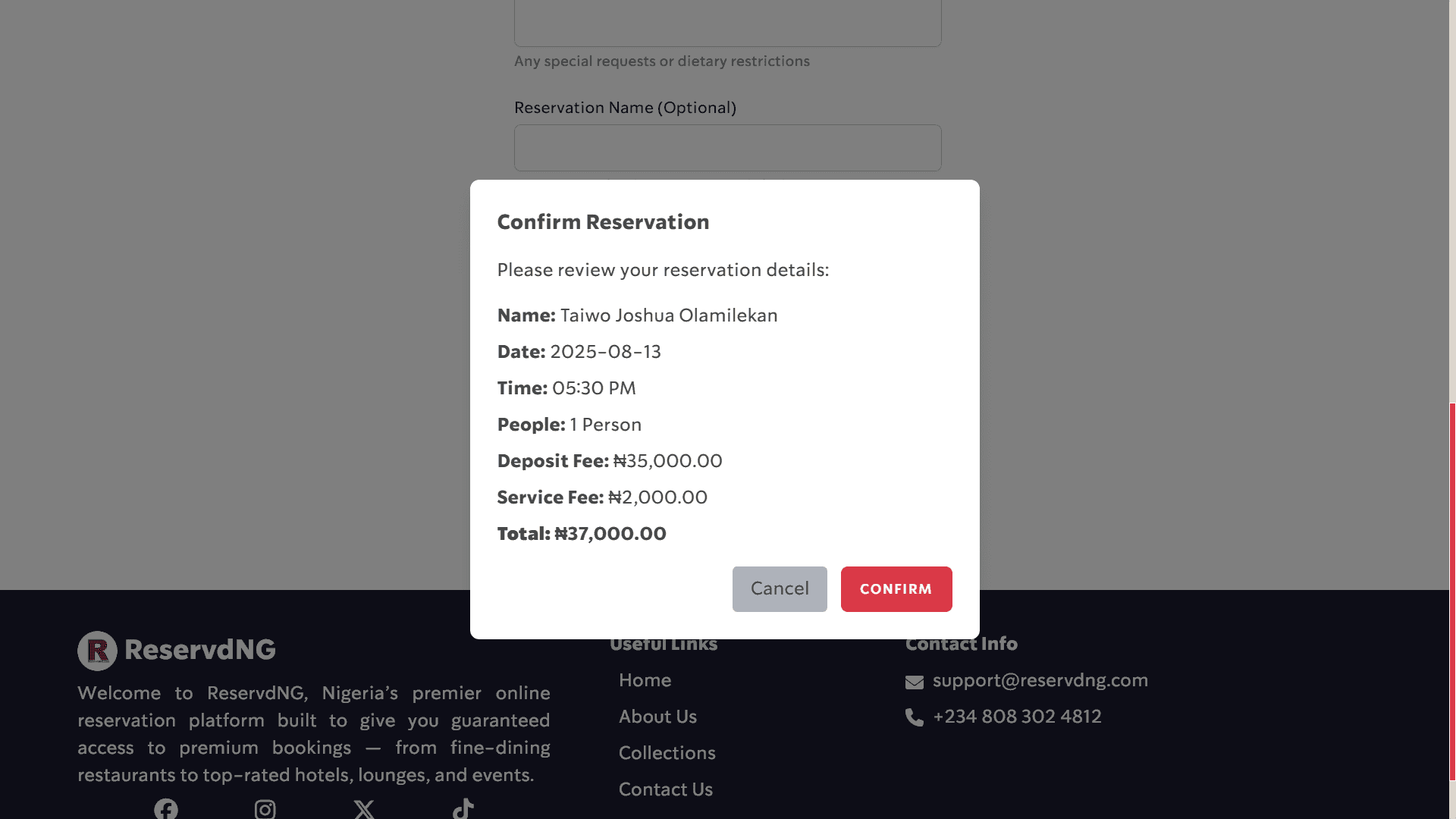The width and height of the screenshot is (1456, 819).
Task: Cancel the reservation dialog
Action: (780, 589)
